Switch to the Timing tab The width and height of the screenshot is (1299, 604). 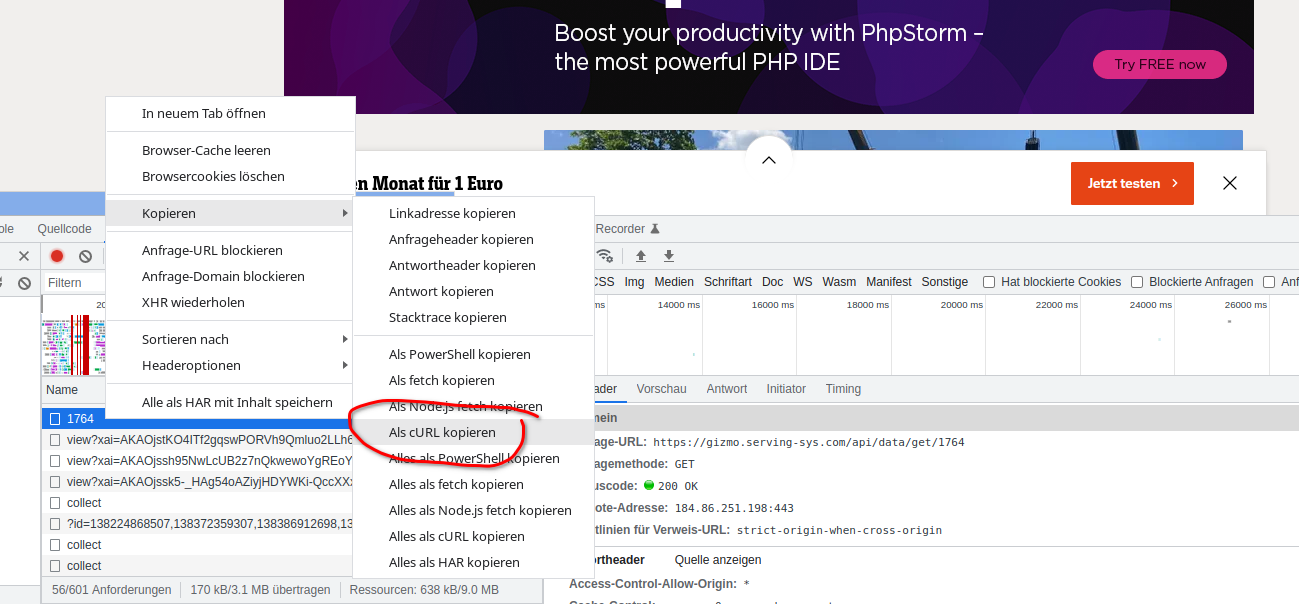coord(843,389)
